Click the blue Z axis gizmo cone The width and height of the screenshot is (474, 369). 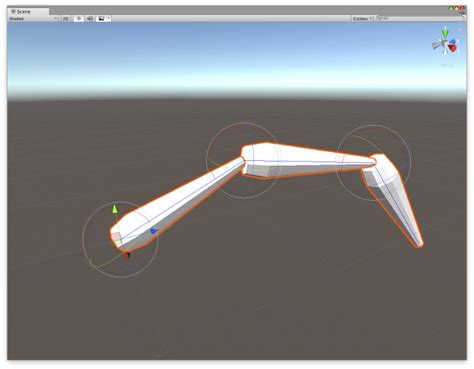tap(452, 42)
